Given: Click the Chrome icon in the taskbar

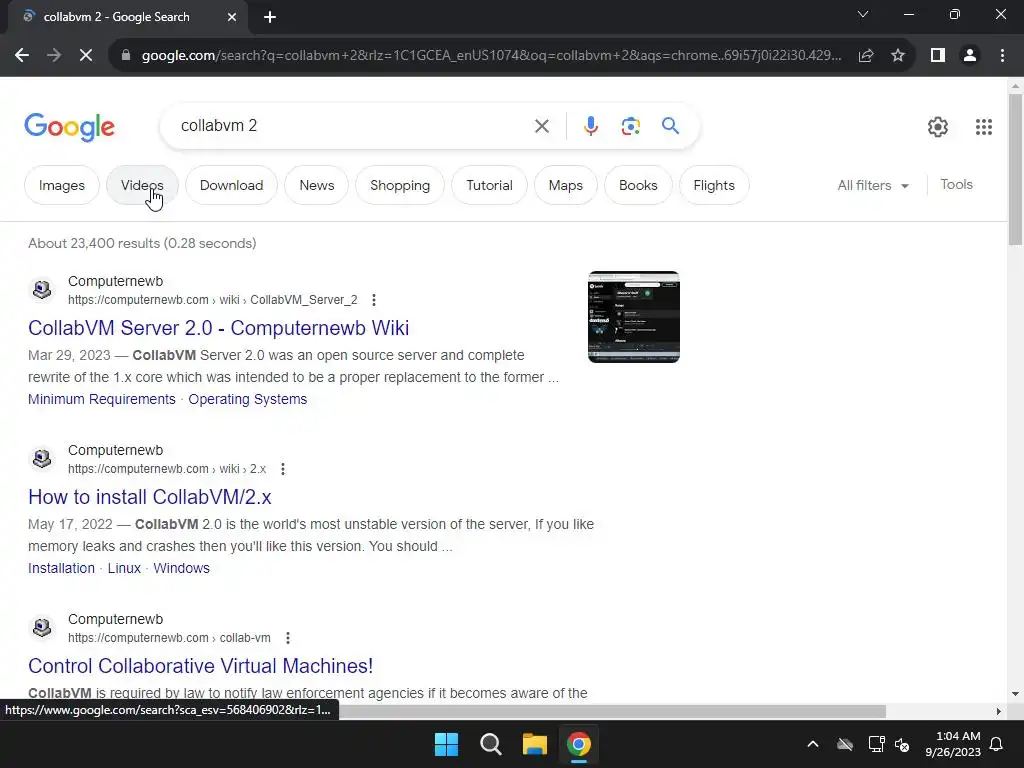Looking at the screenshot, I should 579,744.
